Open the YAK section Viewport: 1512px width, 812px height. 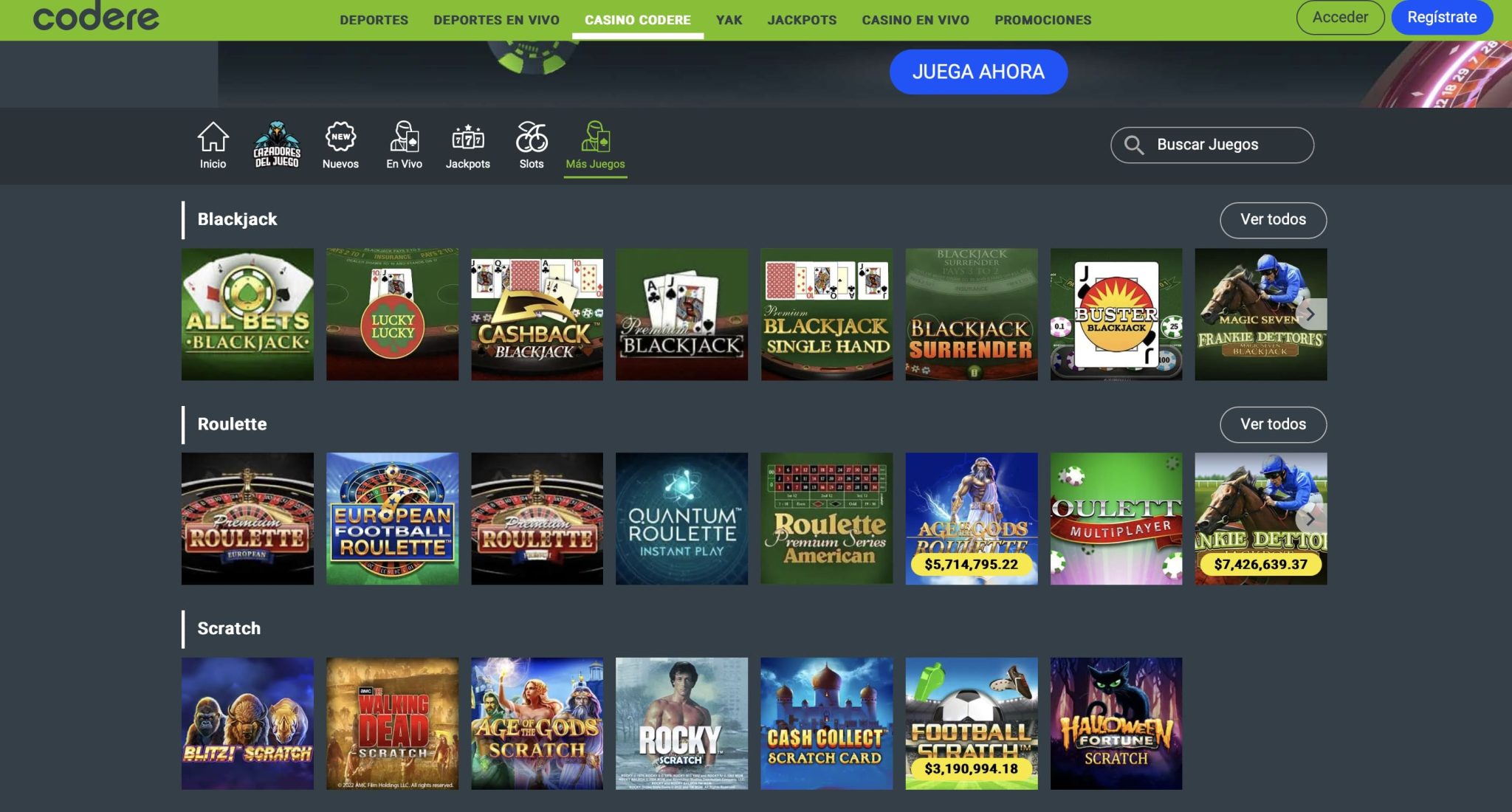coord(729,20)
